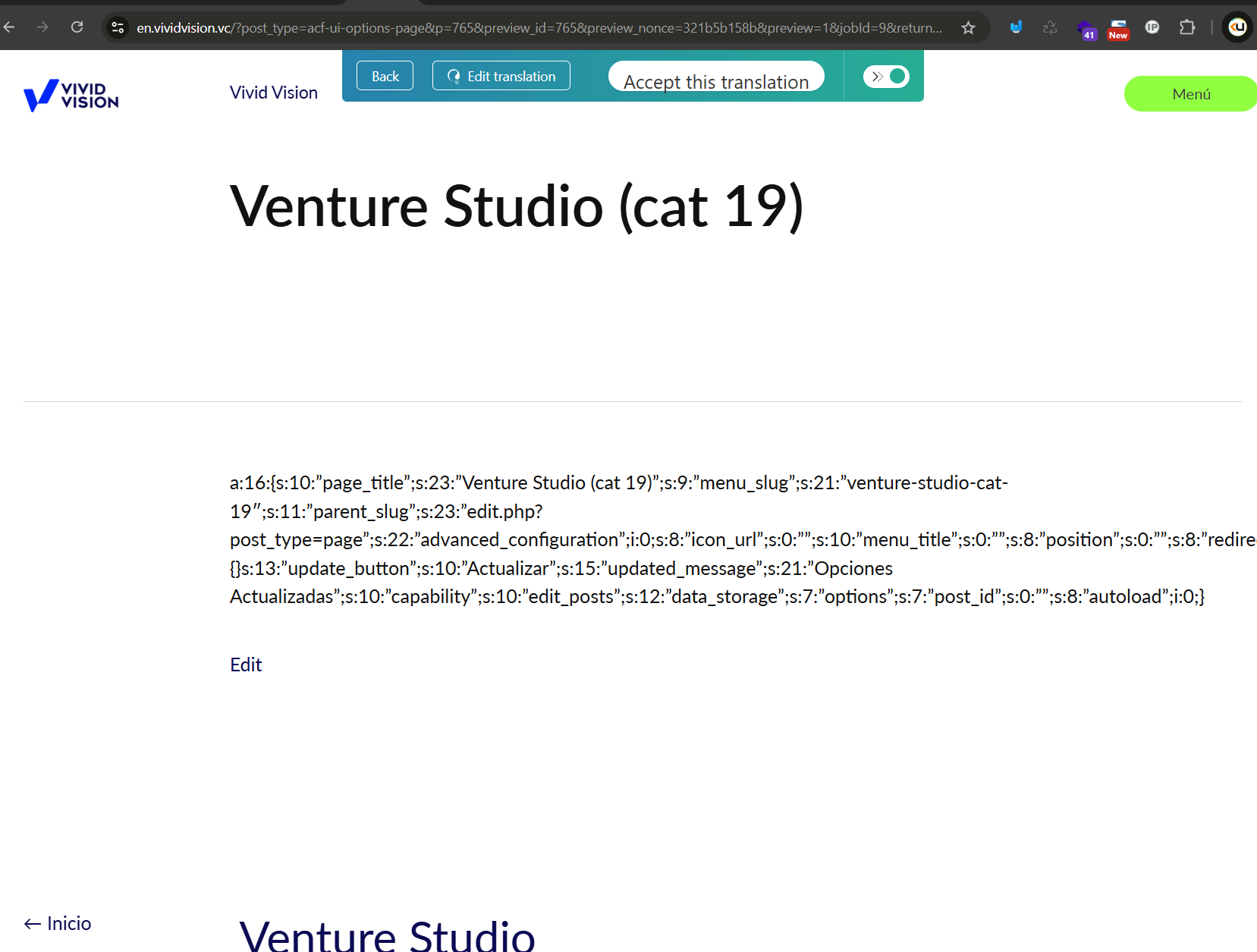Open site information icon in address bar
Viewport: 1257px width, 952px height.
click(x=118, y=27)
